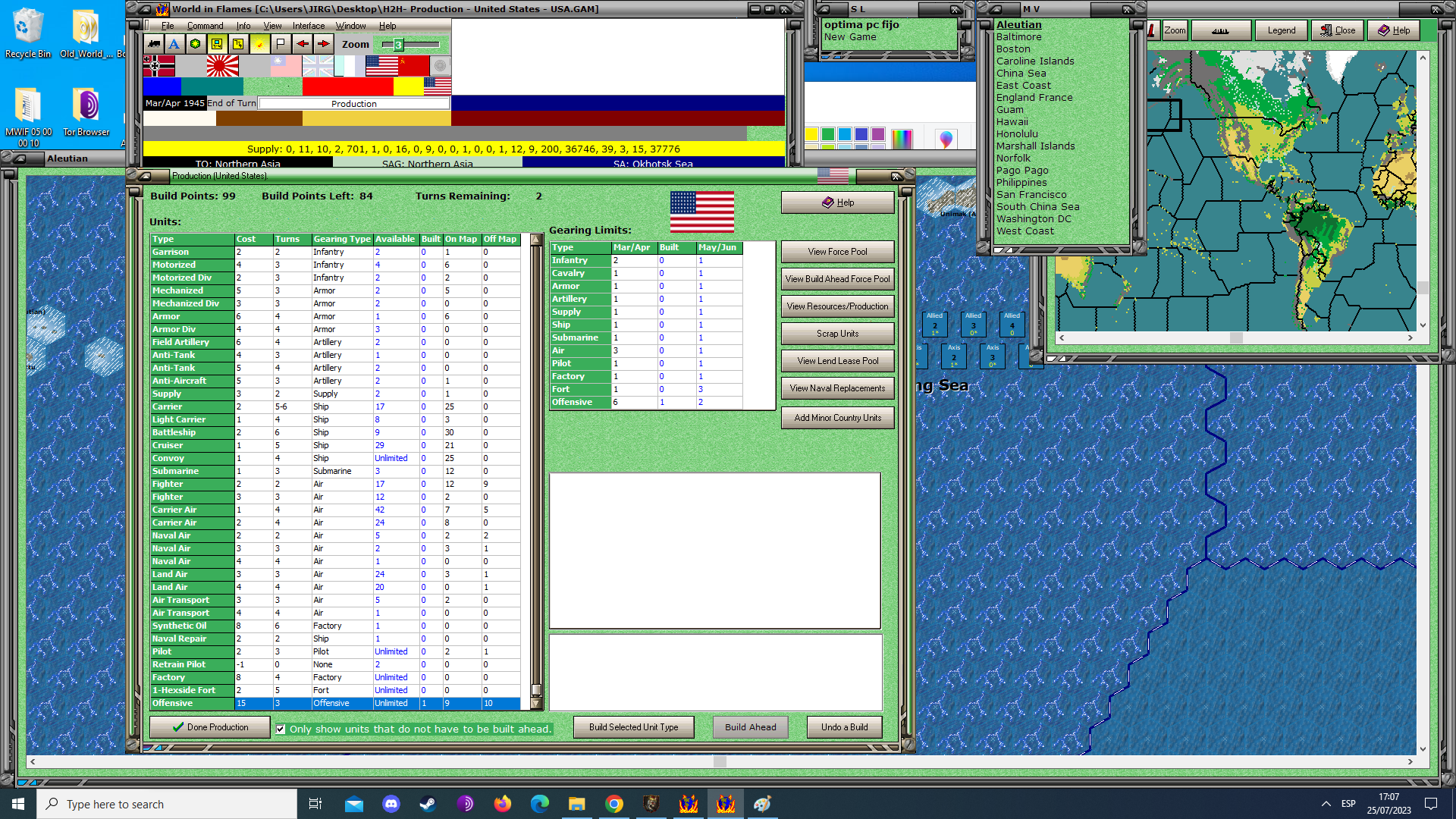
Task: Click units list scroll down arrow
Action: [536, 704]
